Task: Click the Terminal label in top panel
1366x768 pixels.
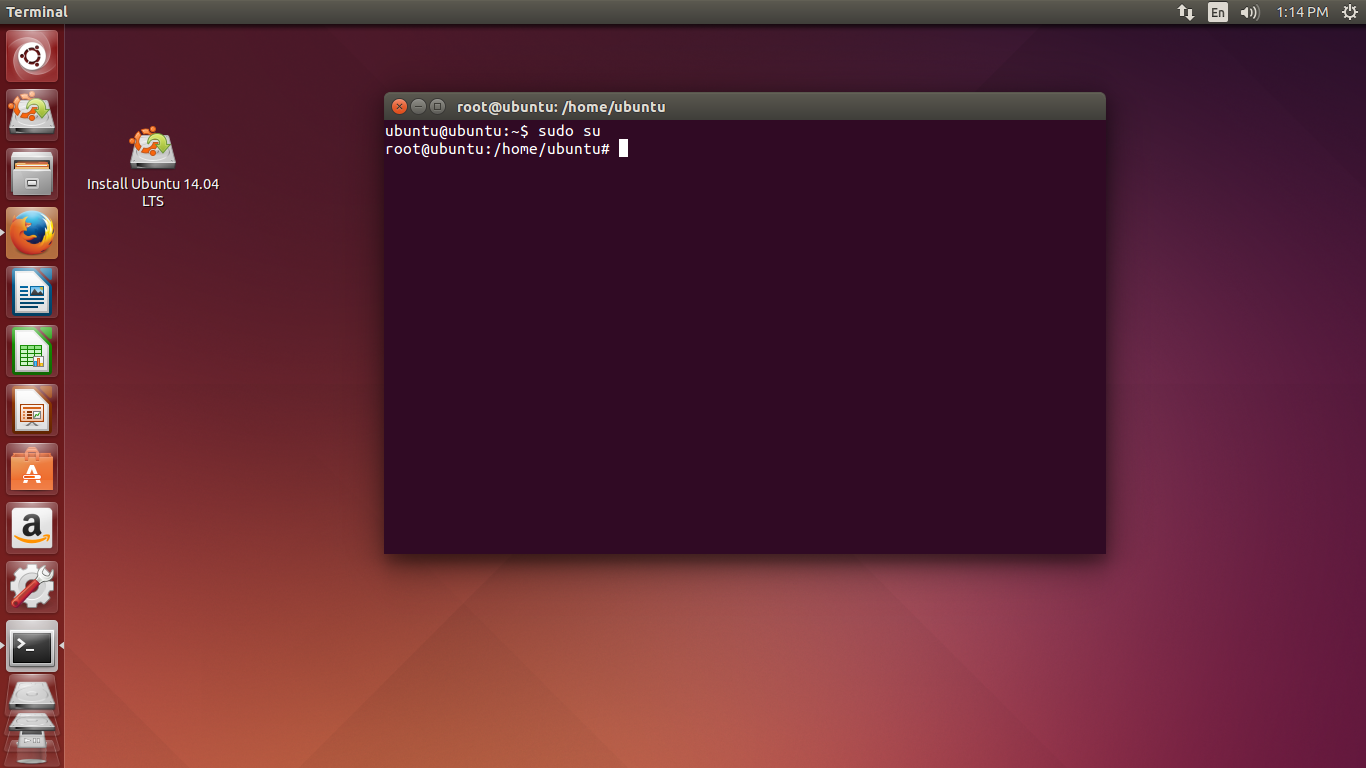Action: tap(37, 12)
